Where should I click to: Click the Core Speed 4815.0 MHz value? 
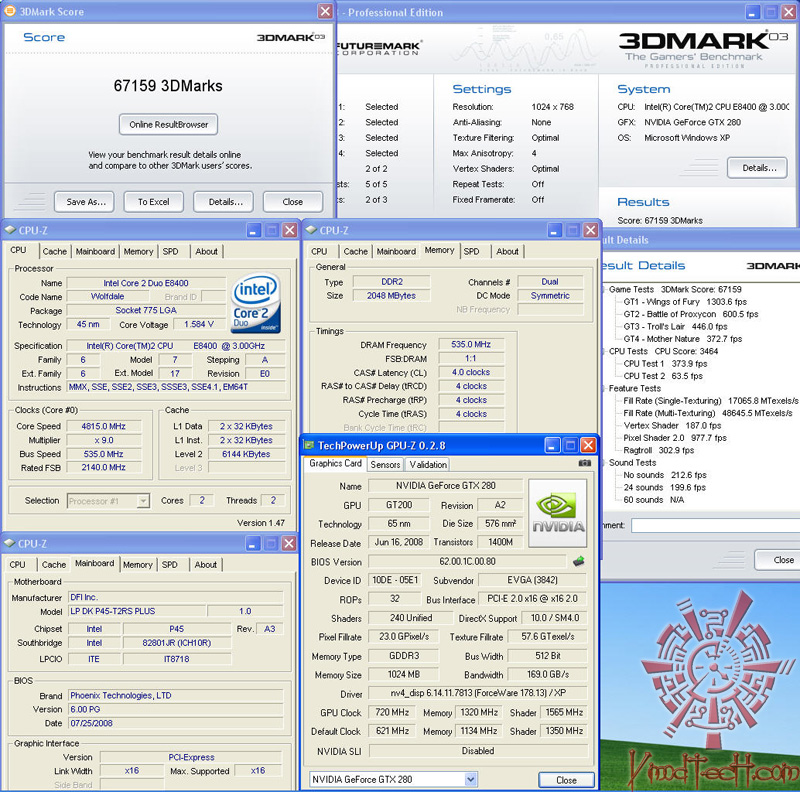(x=104, y=426)
